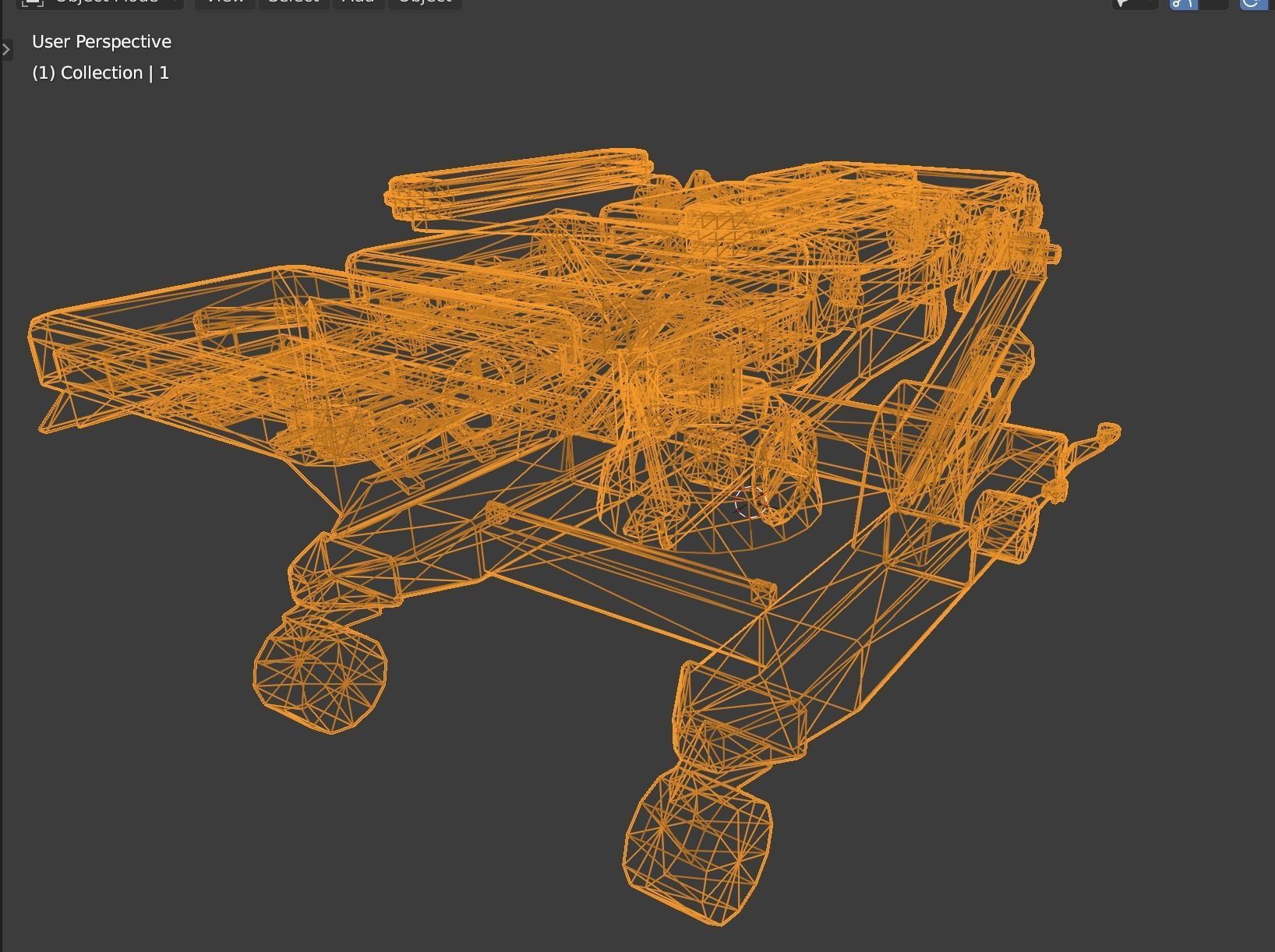This screenshot has height=952, width=1275.
Task: Click the "(1) Collection | 1" label
Action: pyautogui.click(x=101, y=72)
